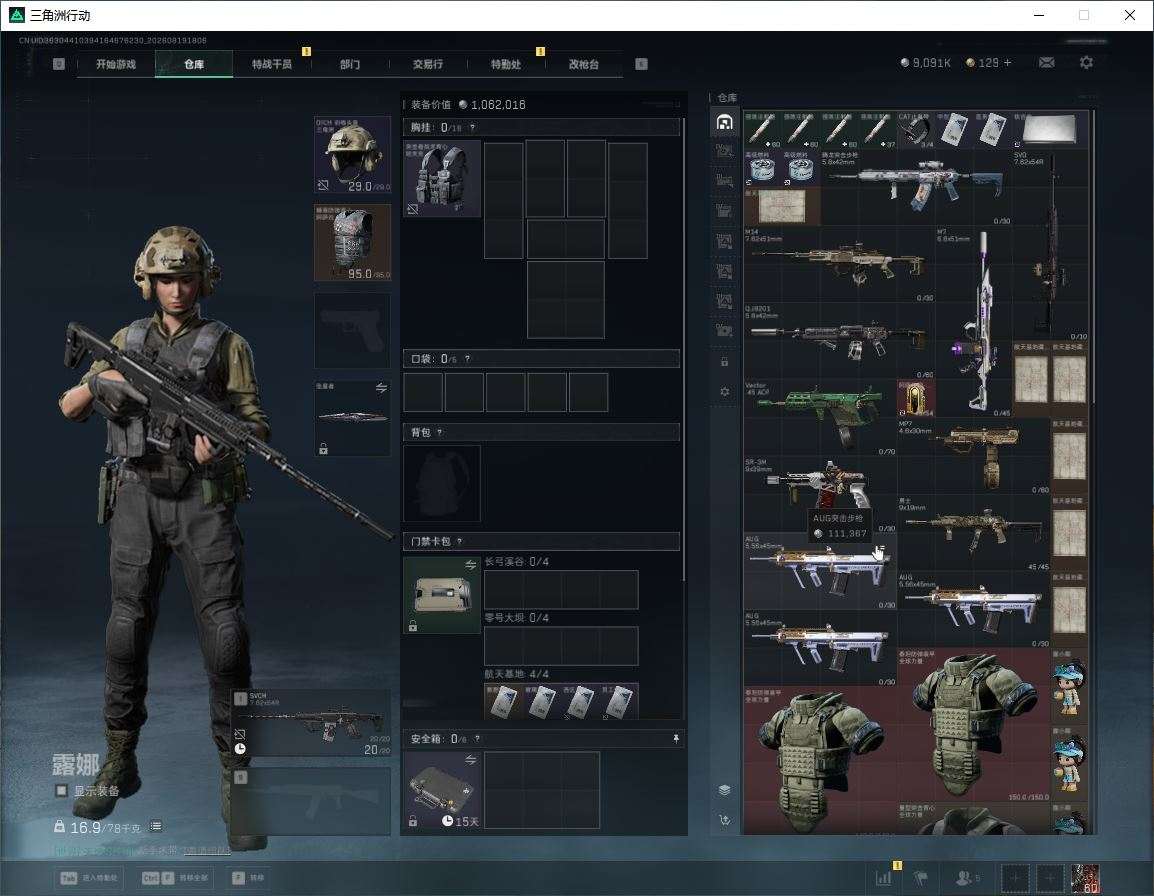Image resolution: width=1154 pixels, height=896 pixels.
Task: Open stats bar chart icon in bottom bar
Action: [x=884, y=878]
